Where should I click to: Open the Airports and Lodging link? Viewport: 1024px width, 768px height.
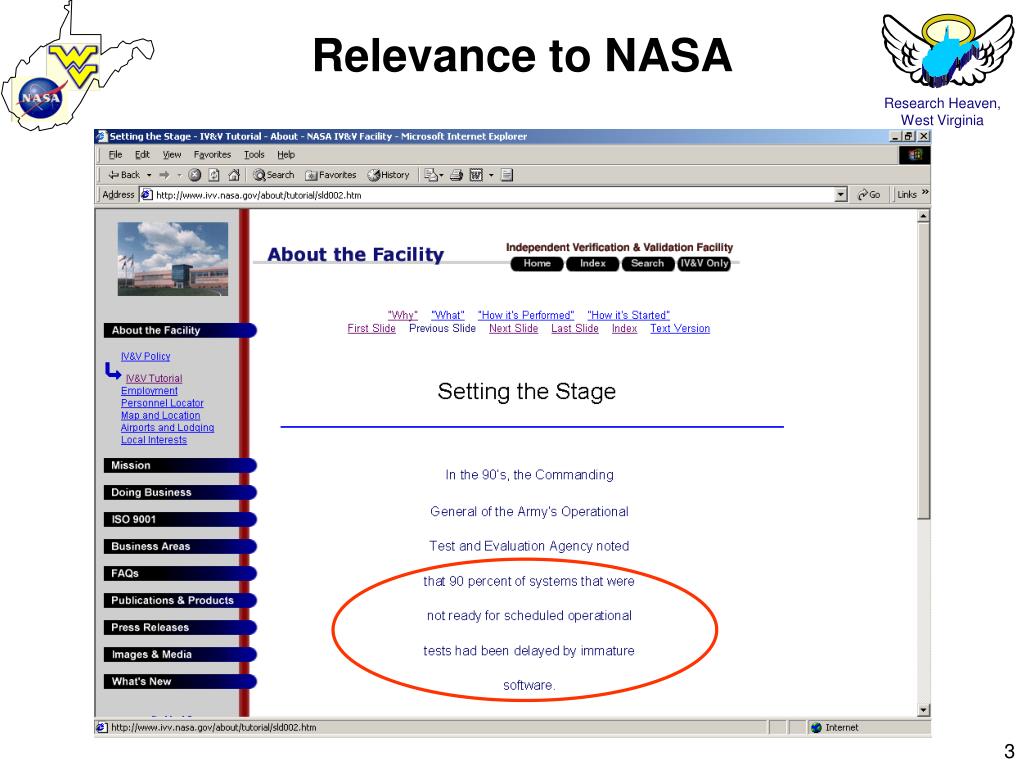[167, 428]
